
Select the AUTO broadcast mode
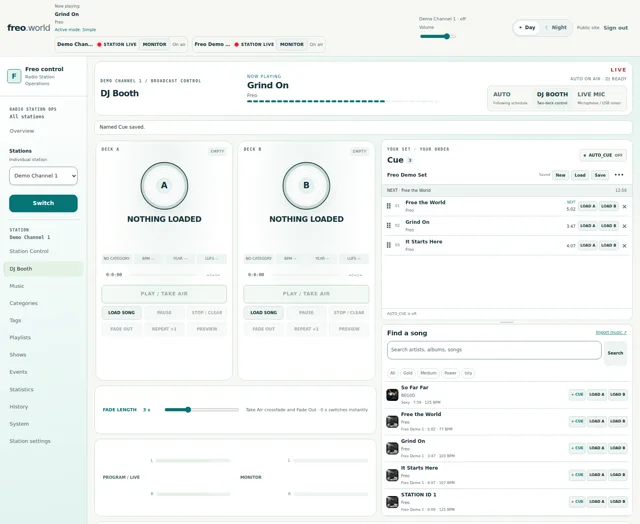pyautogui.click(x=510, y=98)
